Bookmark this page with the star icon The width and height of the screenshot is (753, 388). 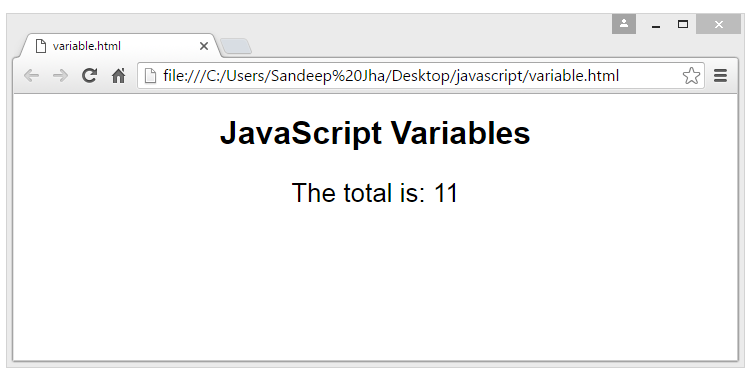(x=691, y=75)
